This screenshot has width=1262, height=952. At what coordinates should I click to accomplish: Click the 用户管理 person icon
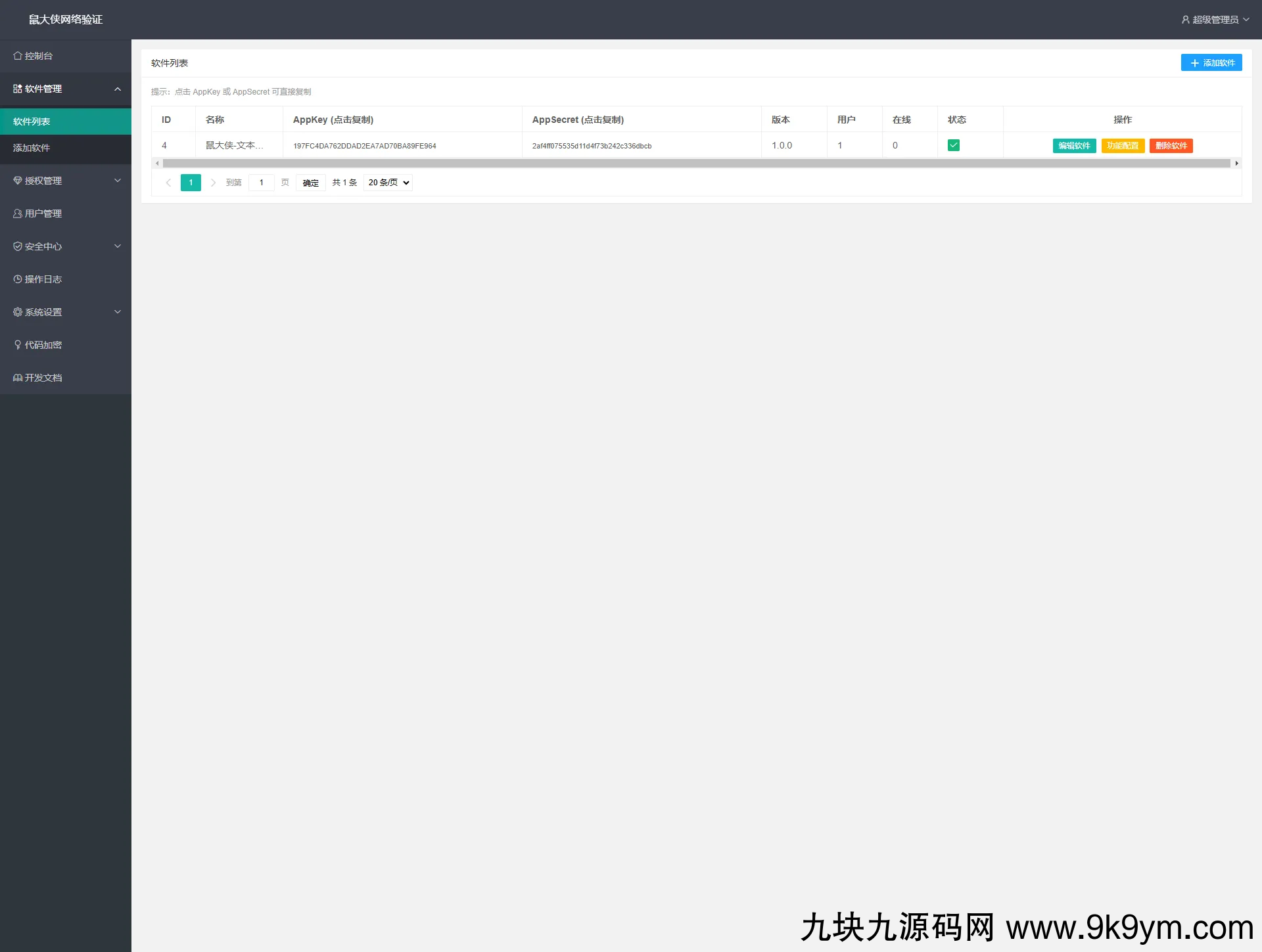(18, 214)
